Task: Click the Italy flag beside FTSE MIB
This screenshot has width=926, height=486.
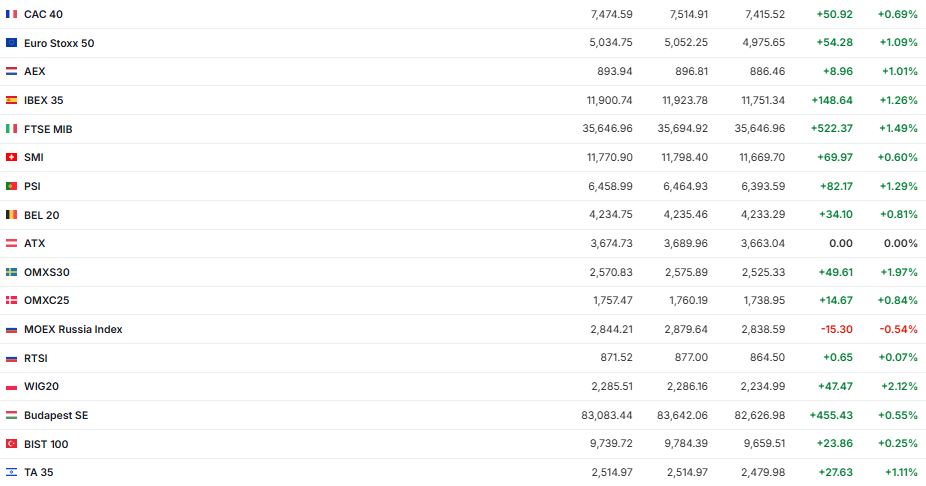Action: tap(11, 129)
